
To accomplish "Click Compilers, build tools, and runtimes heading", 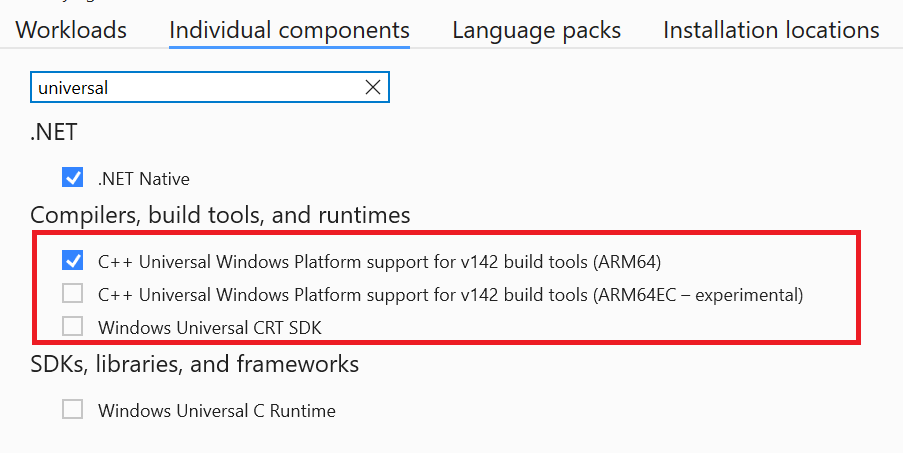I will [220, 215].
